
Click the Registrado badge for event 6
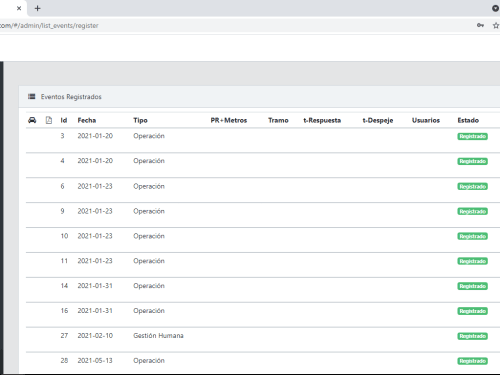[472, 186]
